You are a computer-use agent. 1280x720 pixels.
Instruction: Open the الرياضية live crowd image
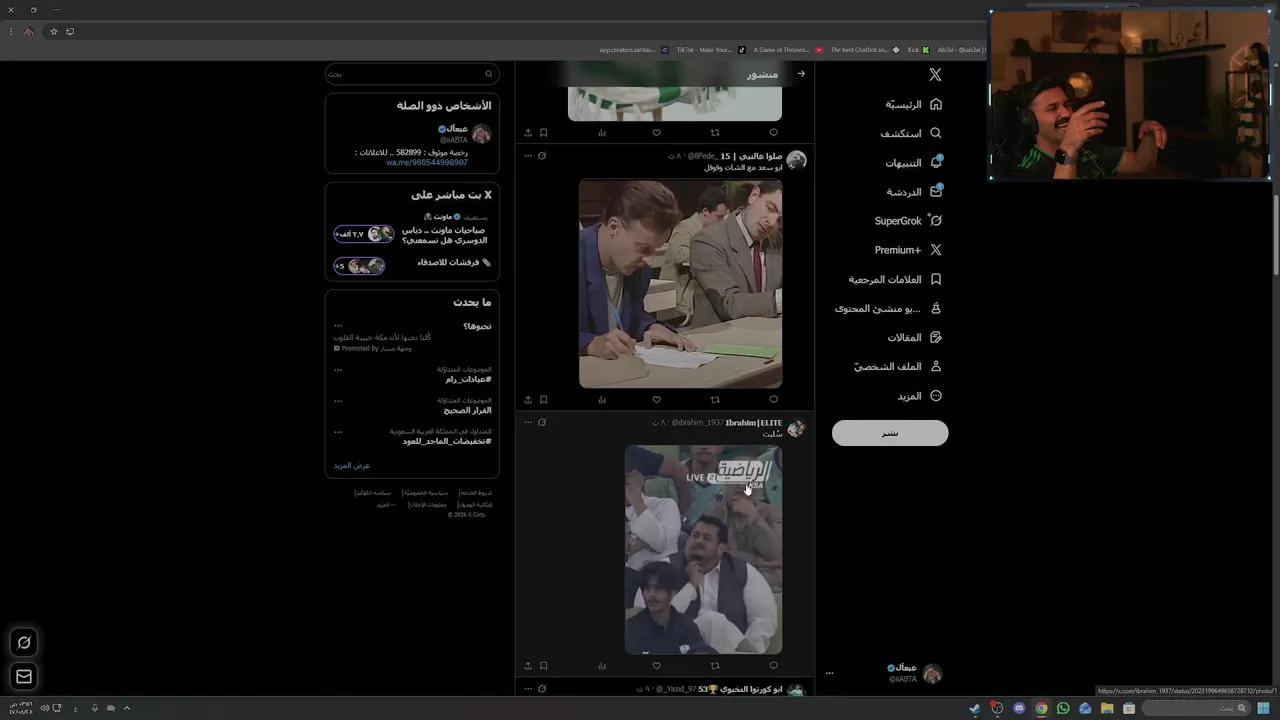click(x=704, y=550)
